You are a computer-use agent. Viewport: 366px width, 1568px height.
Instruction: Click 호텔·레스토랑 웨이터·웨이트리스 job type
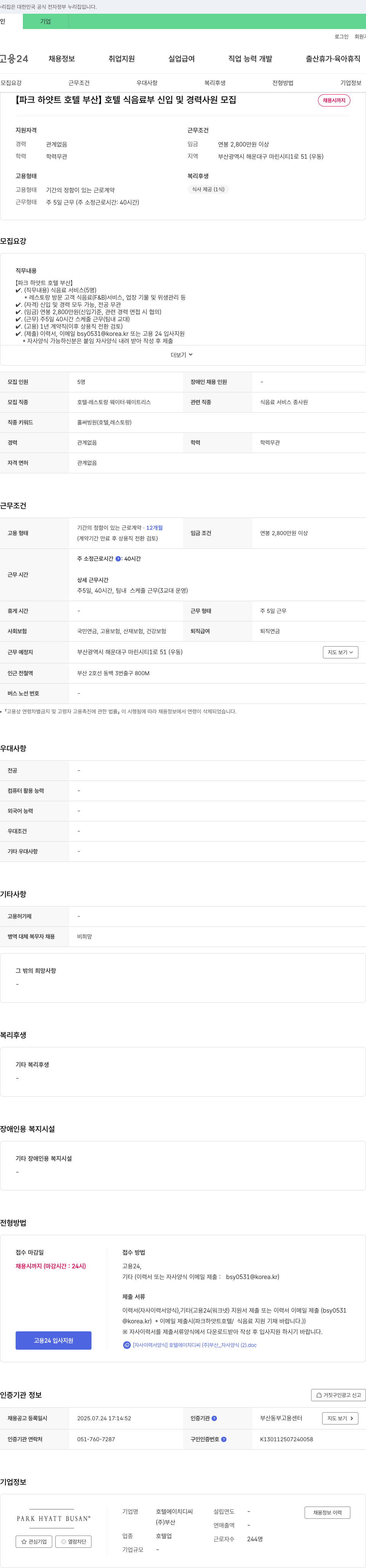tap(114, 402)
